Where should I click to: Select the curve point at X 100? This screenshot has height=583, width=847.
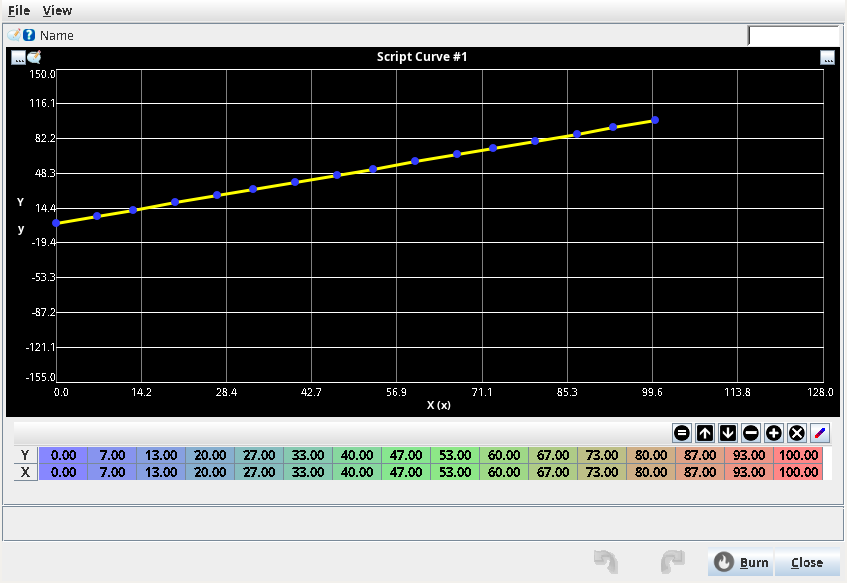click(655, 120)
